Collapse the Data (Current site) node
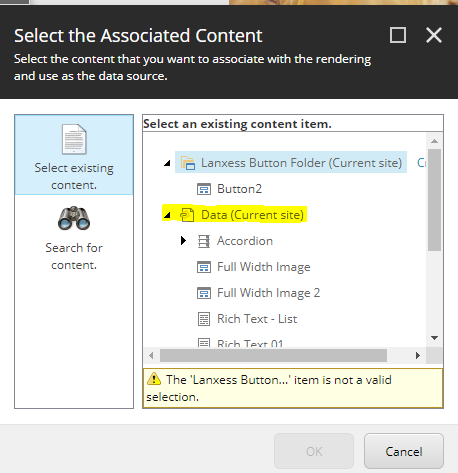This screenshot has height=473, width=458. point(167,215)
